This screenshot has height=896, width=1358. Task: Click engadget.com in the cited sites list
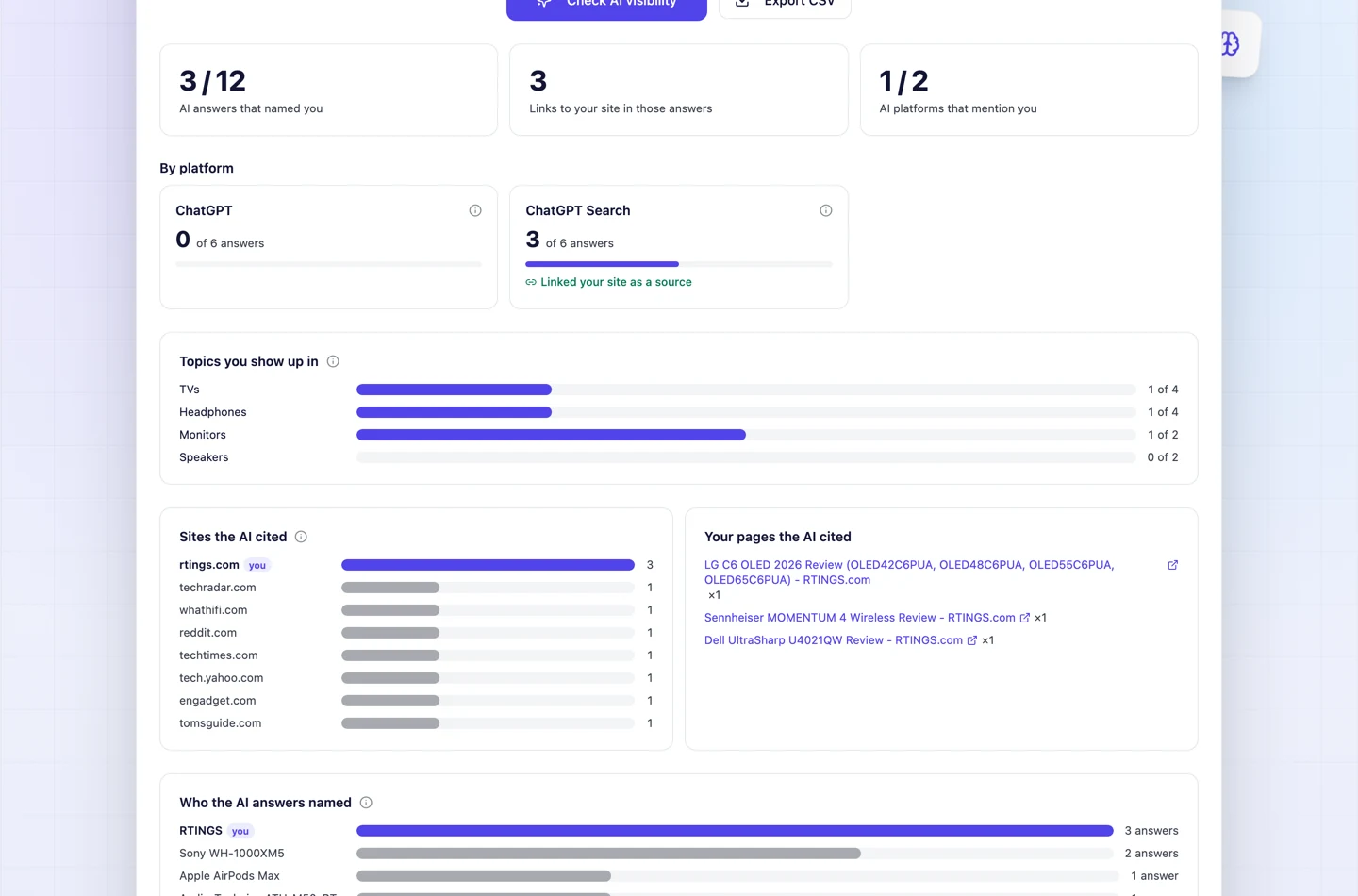point(218,701)
